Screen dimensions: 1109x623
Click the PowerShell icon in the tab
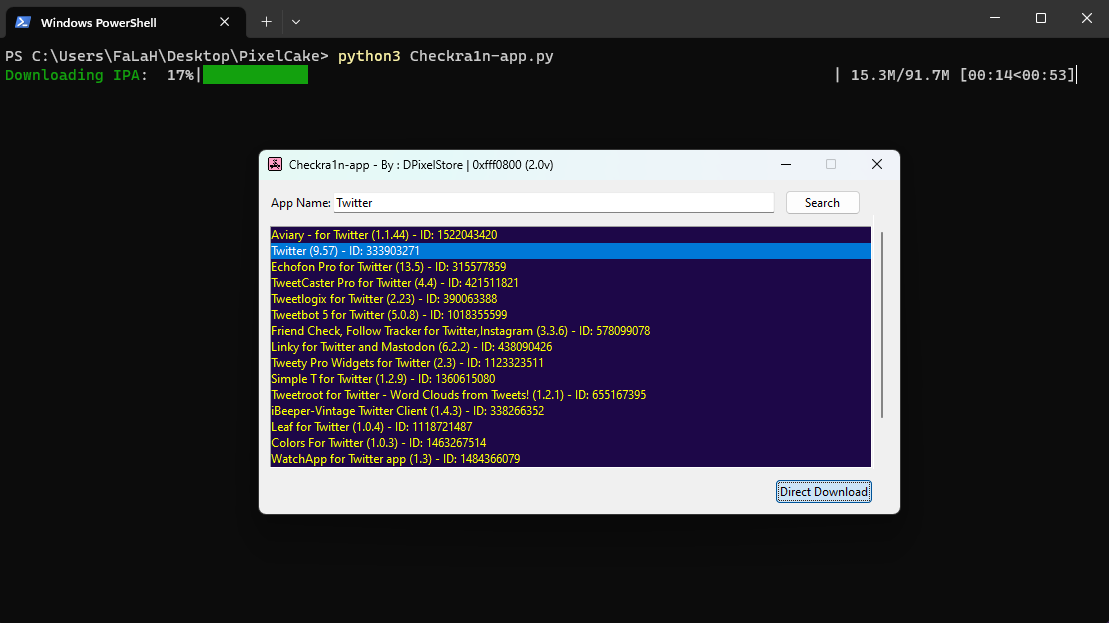tap(23, 23)
